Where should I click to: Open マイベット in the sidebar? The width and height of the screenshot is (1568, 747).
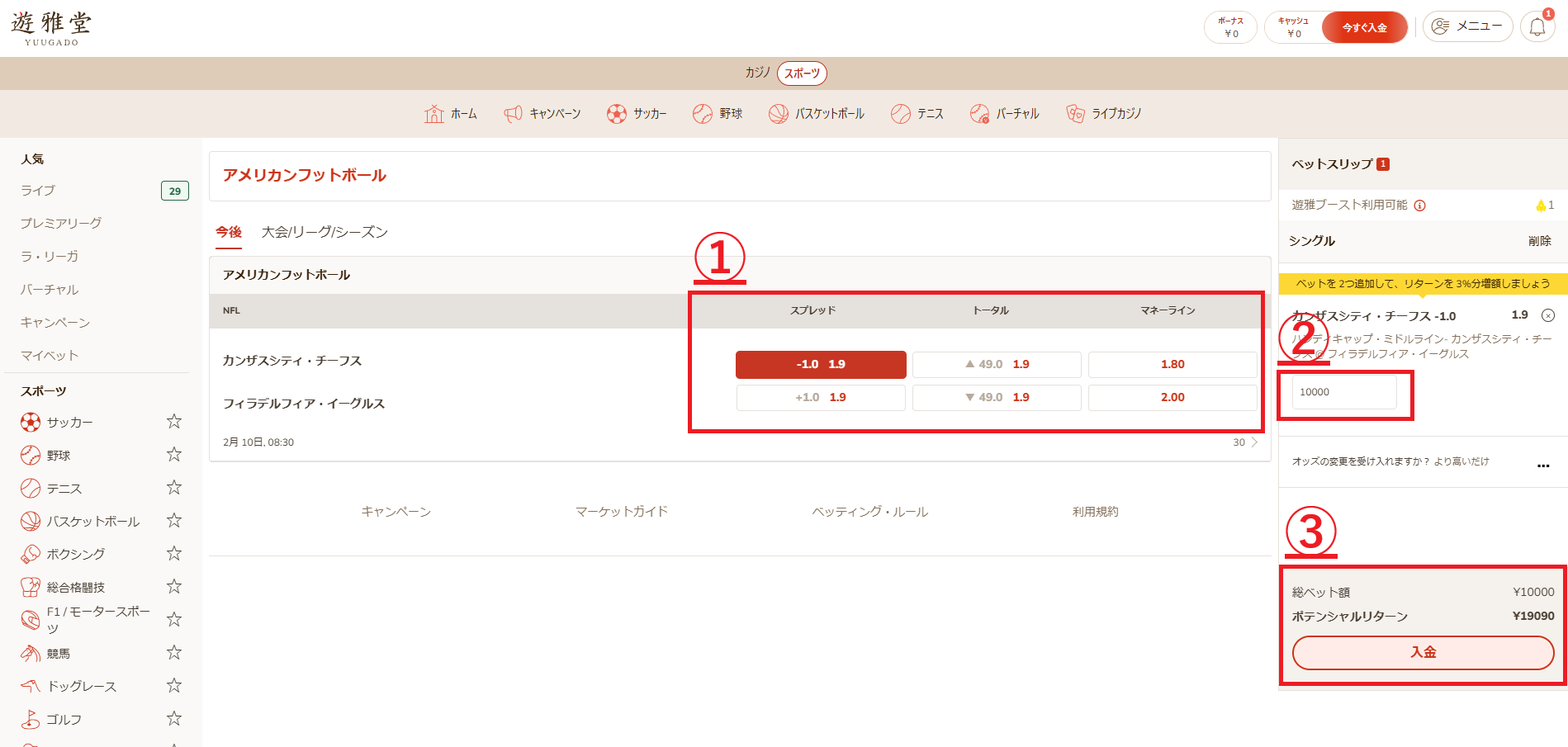pyautogui.click(x=50, y=356)
